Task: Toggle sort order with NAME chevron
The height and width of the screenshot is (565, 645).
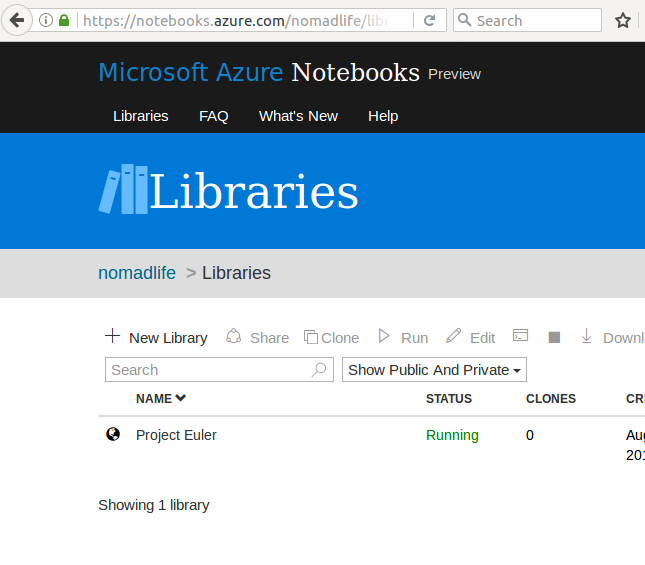Action: click(x=181, y=398)
